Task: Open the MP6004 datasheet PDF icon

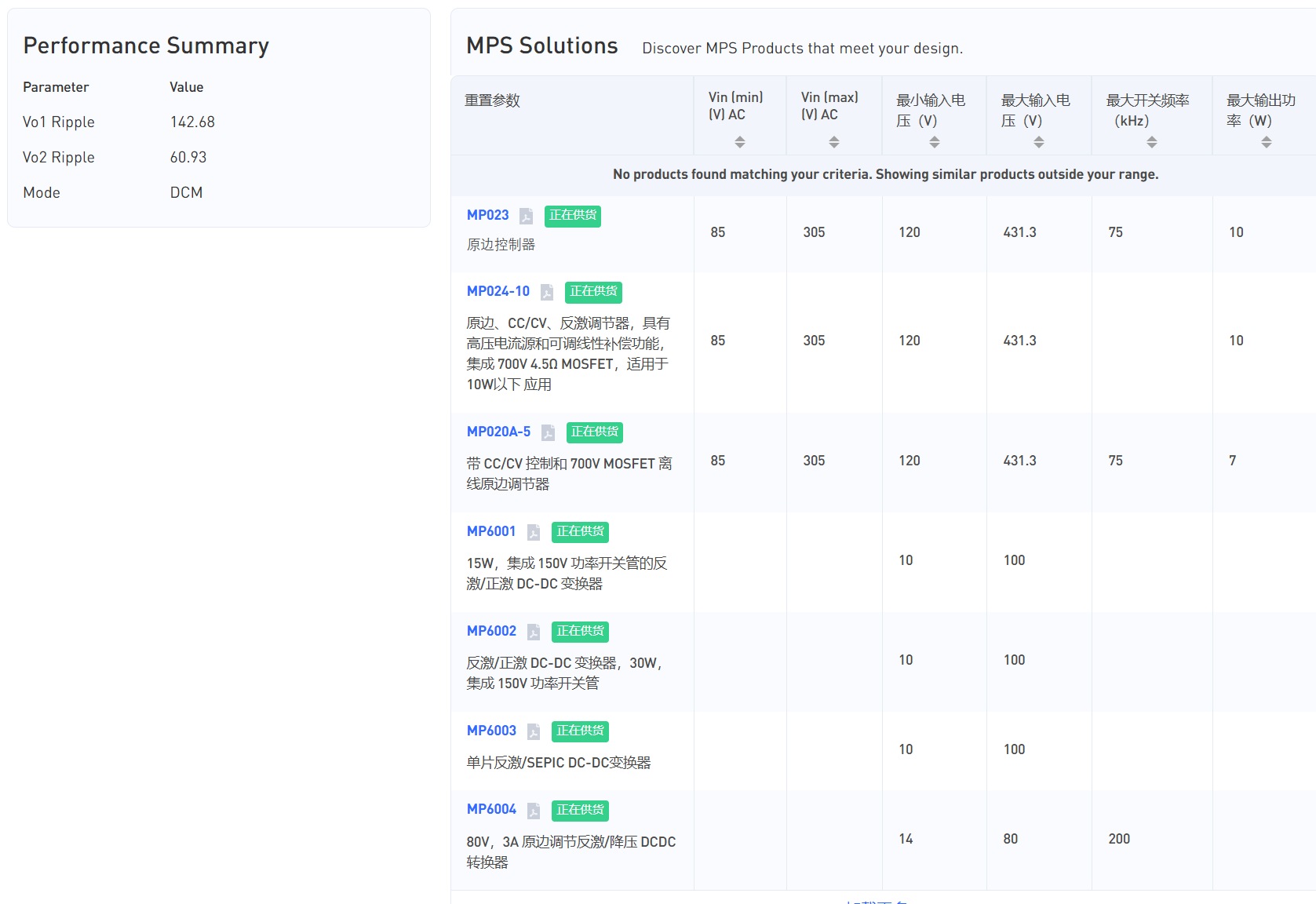Action: pos(534,810)
